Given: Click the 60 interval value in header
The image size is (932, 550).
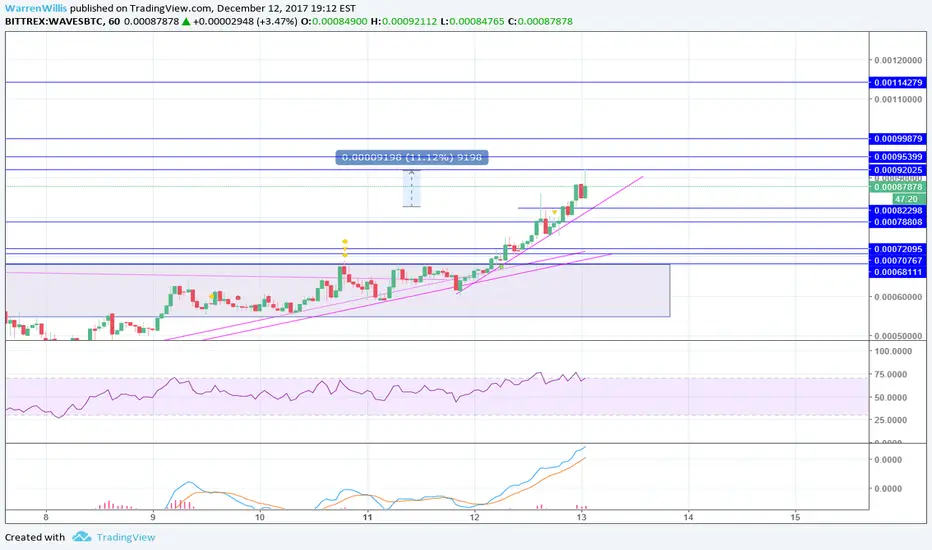Looking at the screenshot, I should (114, 21).
